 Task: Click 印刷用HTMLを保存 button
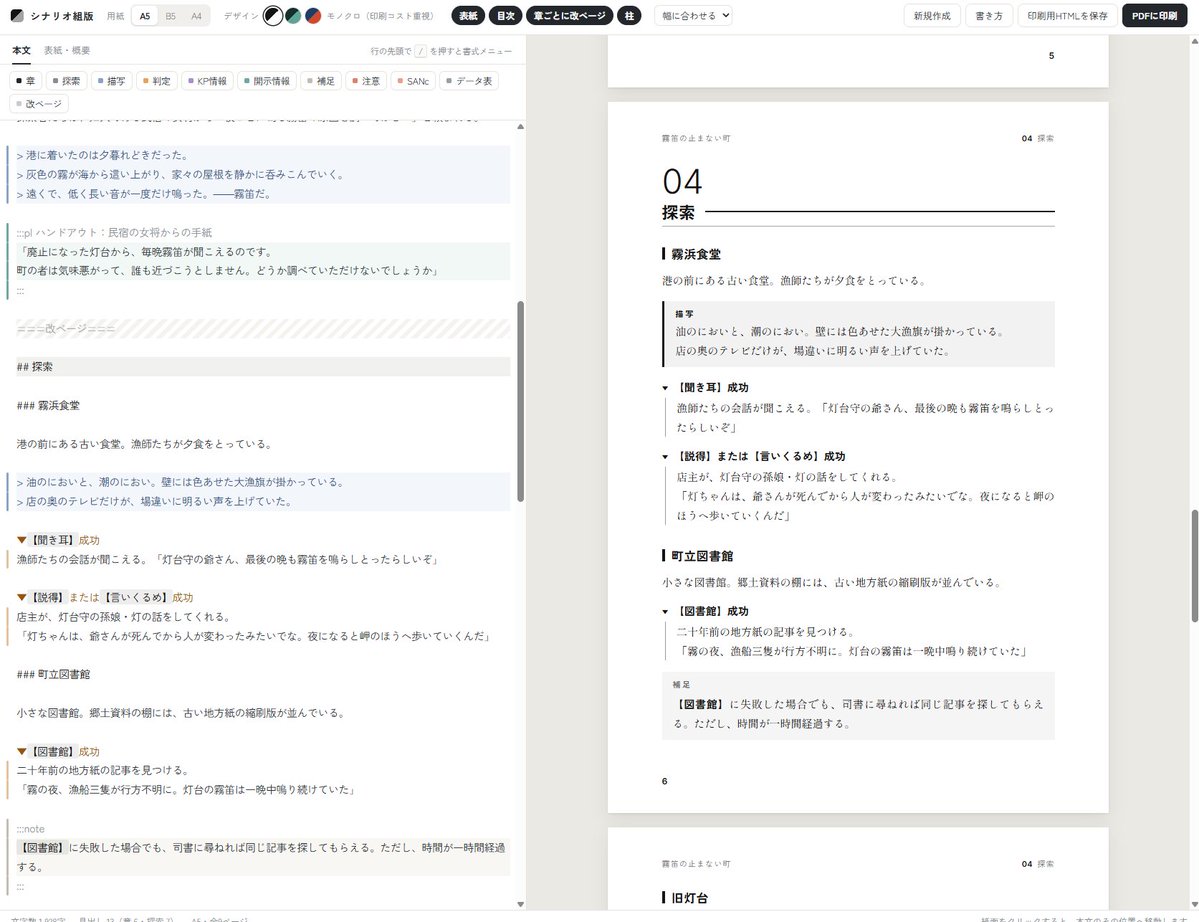tap(1067, 15)
